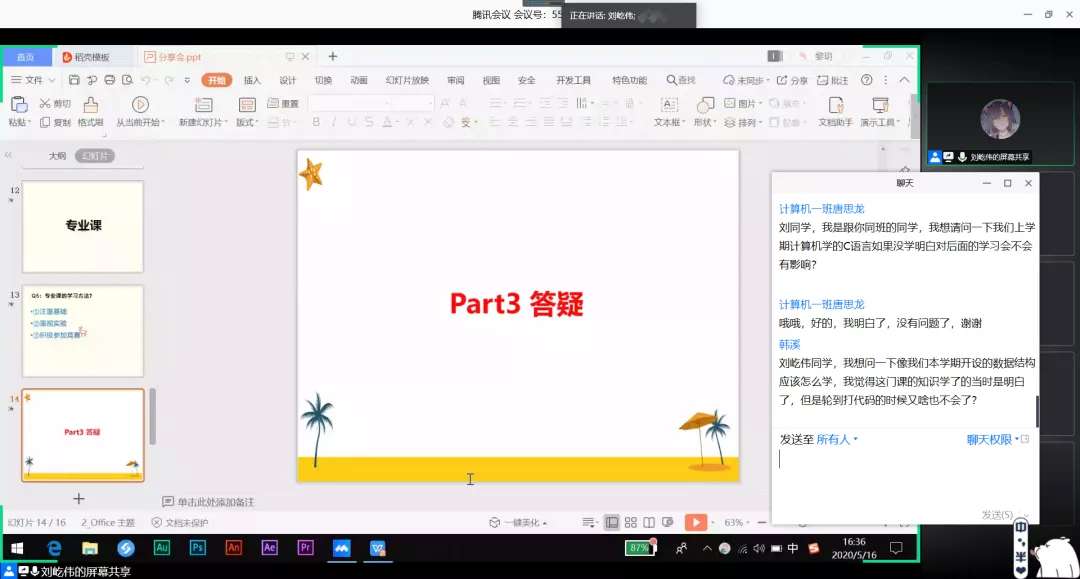This screenshot has width=1080, height=579.
Task: Switch to the 插入 ribbon tab
Action: [x=252, y=80]
